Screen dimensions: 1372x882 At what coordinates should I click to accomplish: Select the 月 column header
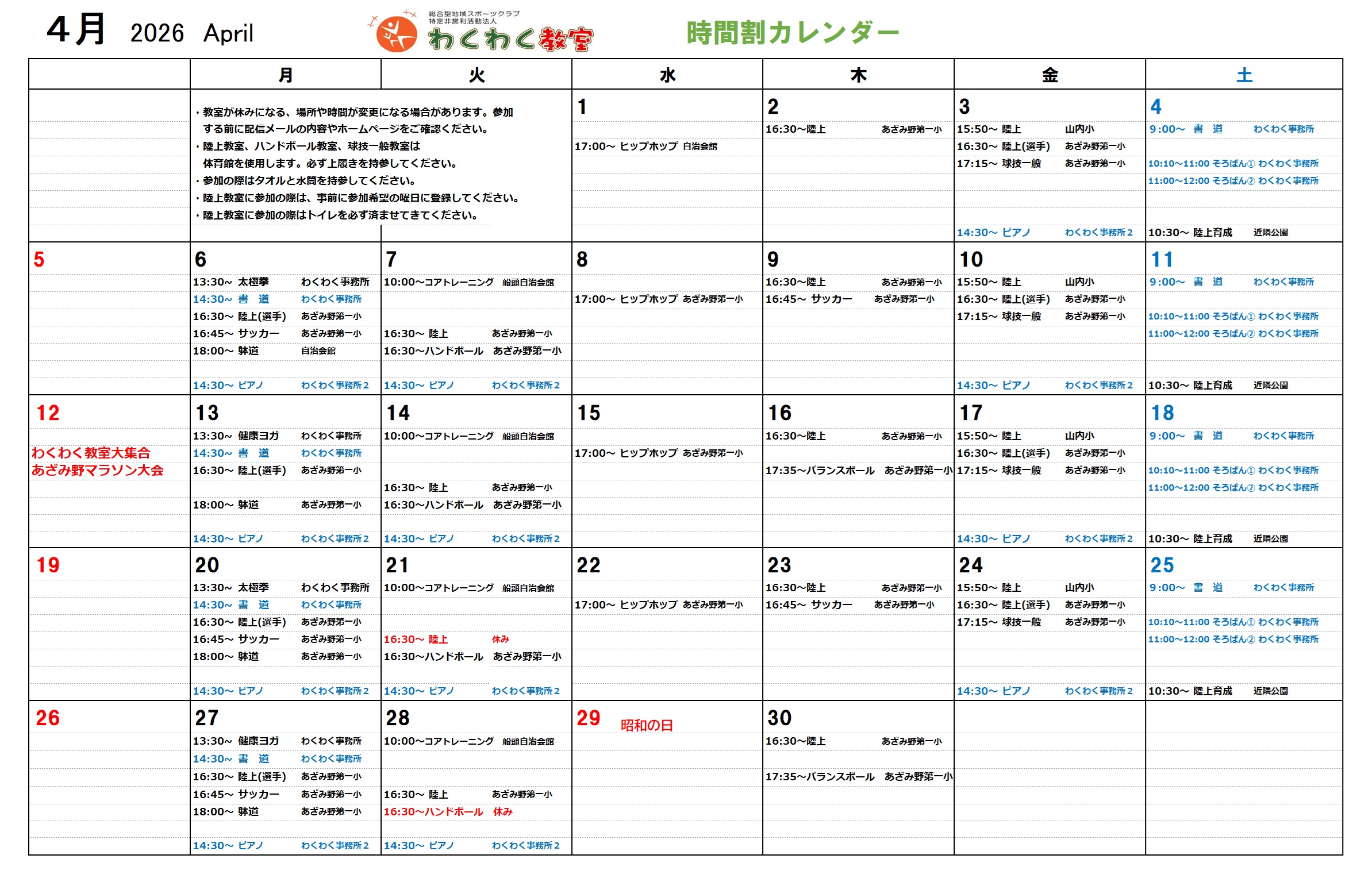286,75
